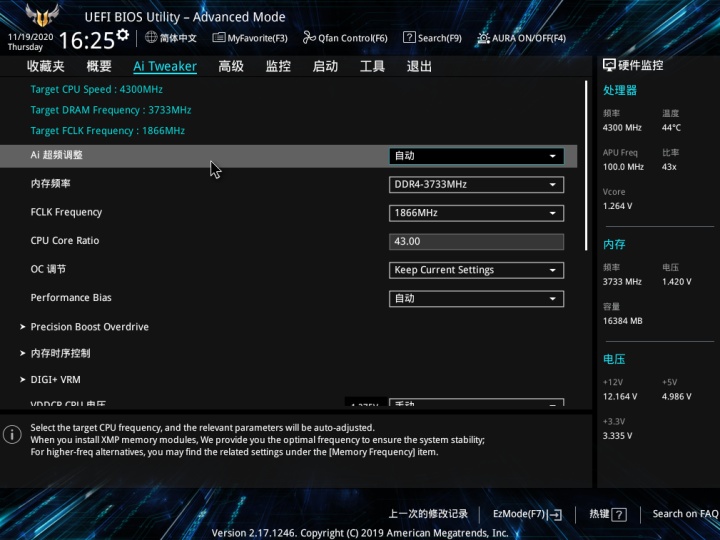Open the 启动 tab

point(325,66)
